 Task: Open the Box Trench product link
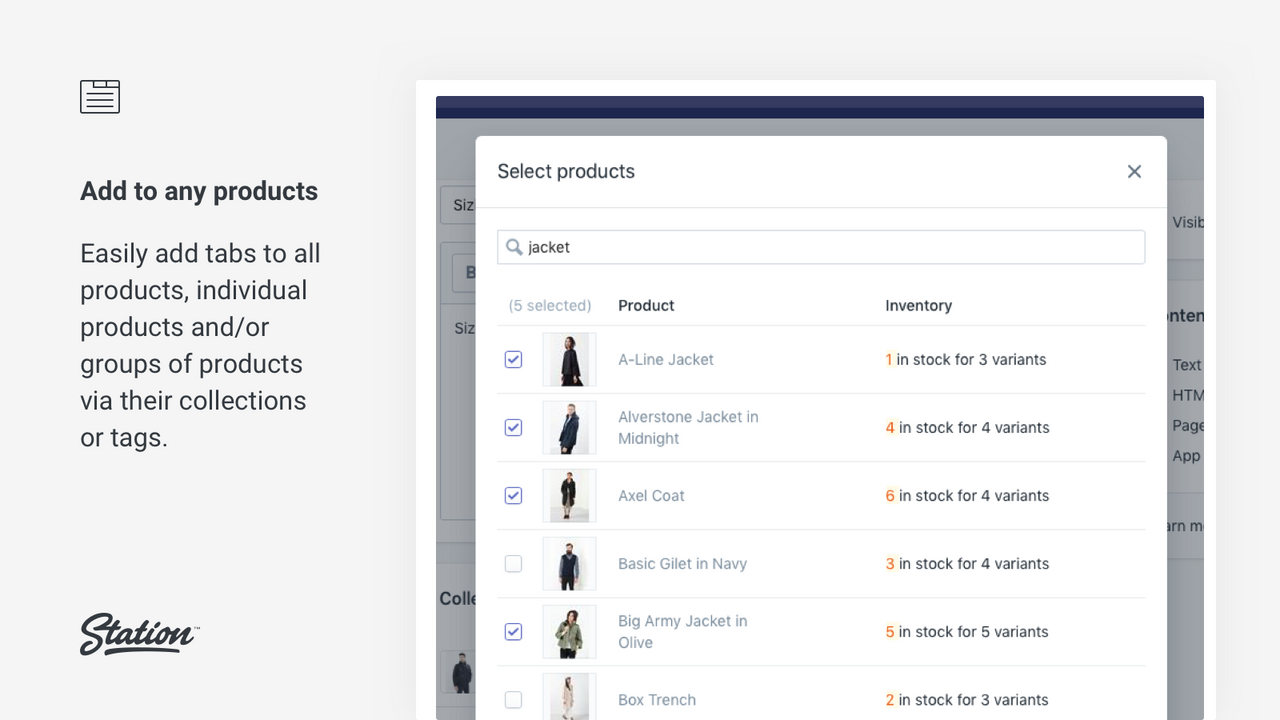[x=656, y=699]
